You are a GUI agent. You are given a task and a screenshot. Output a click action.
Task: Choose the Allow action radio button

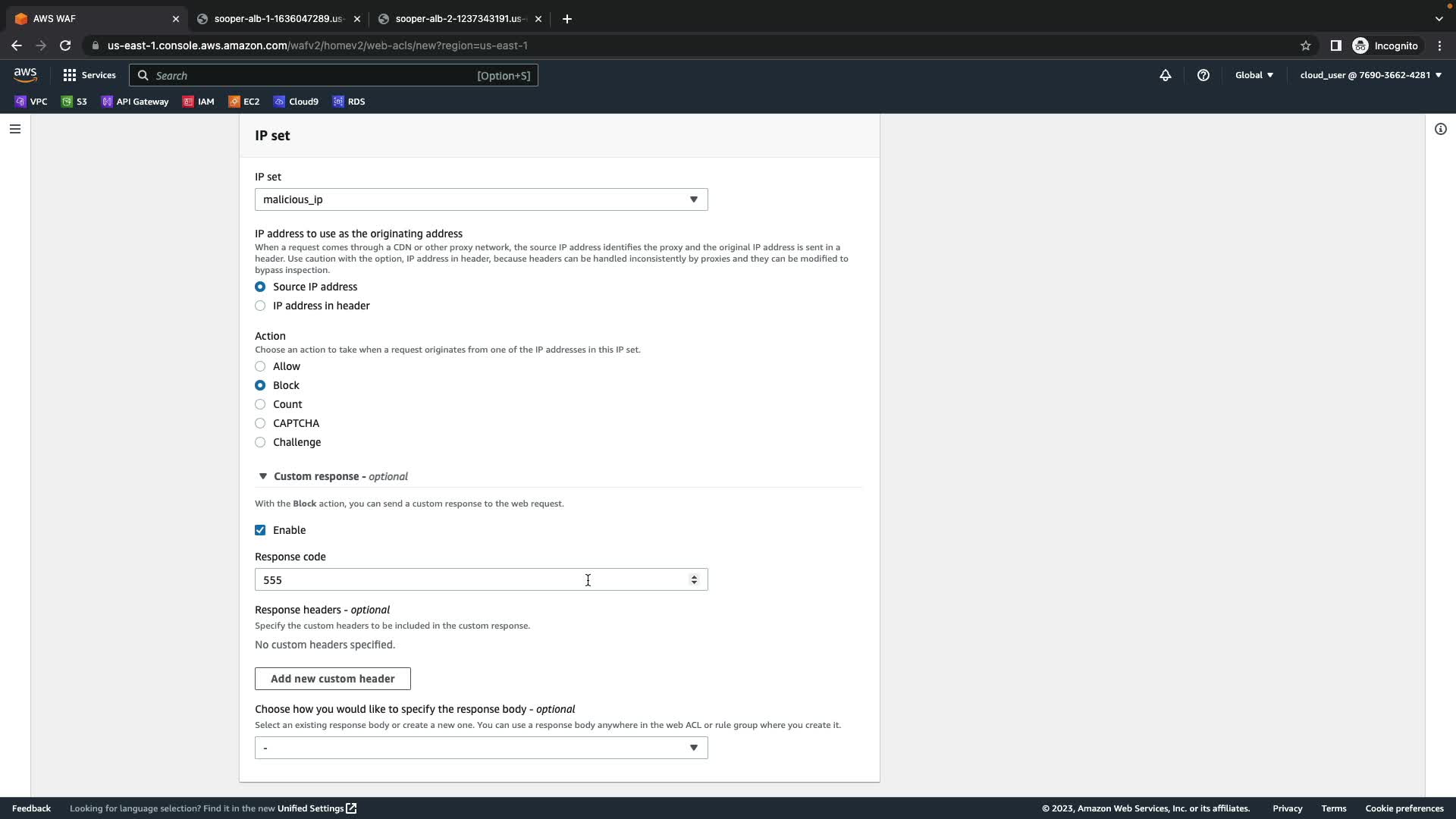click(260, 366)
